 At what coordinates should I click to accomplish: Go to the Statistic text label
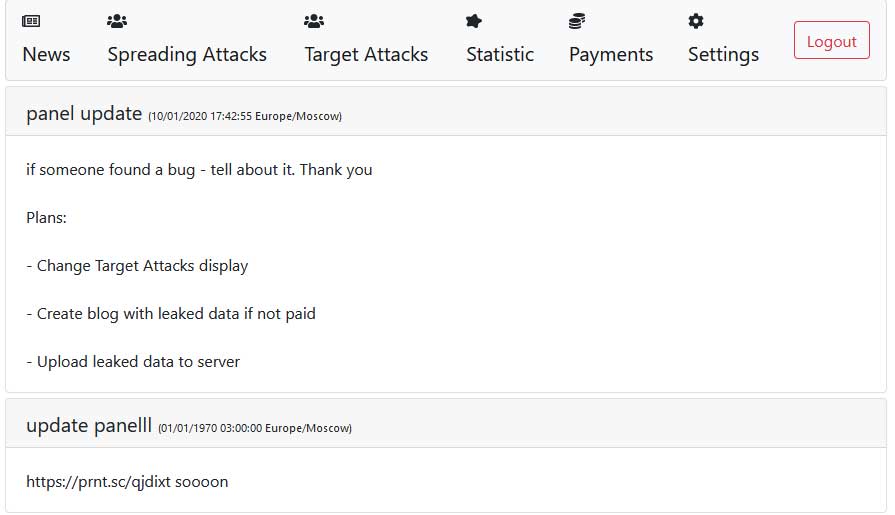pyautogui.click(x=500, y=54)
